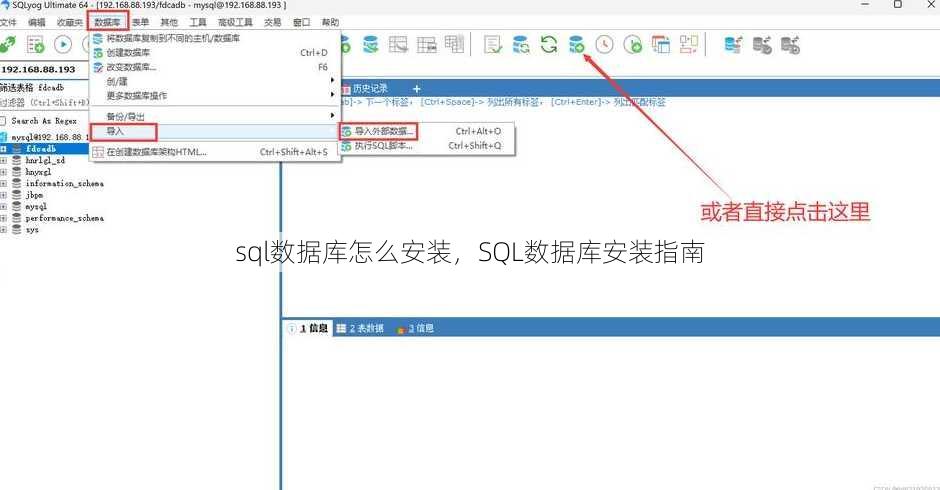Open the 编辑 menu
The height and width of the screenshot is (490, 940).
(37, 22)
